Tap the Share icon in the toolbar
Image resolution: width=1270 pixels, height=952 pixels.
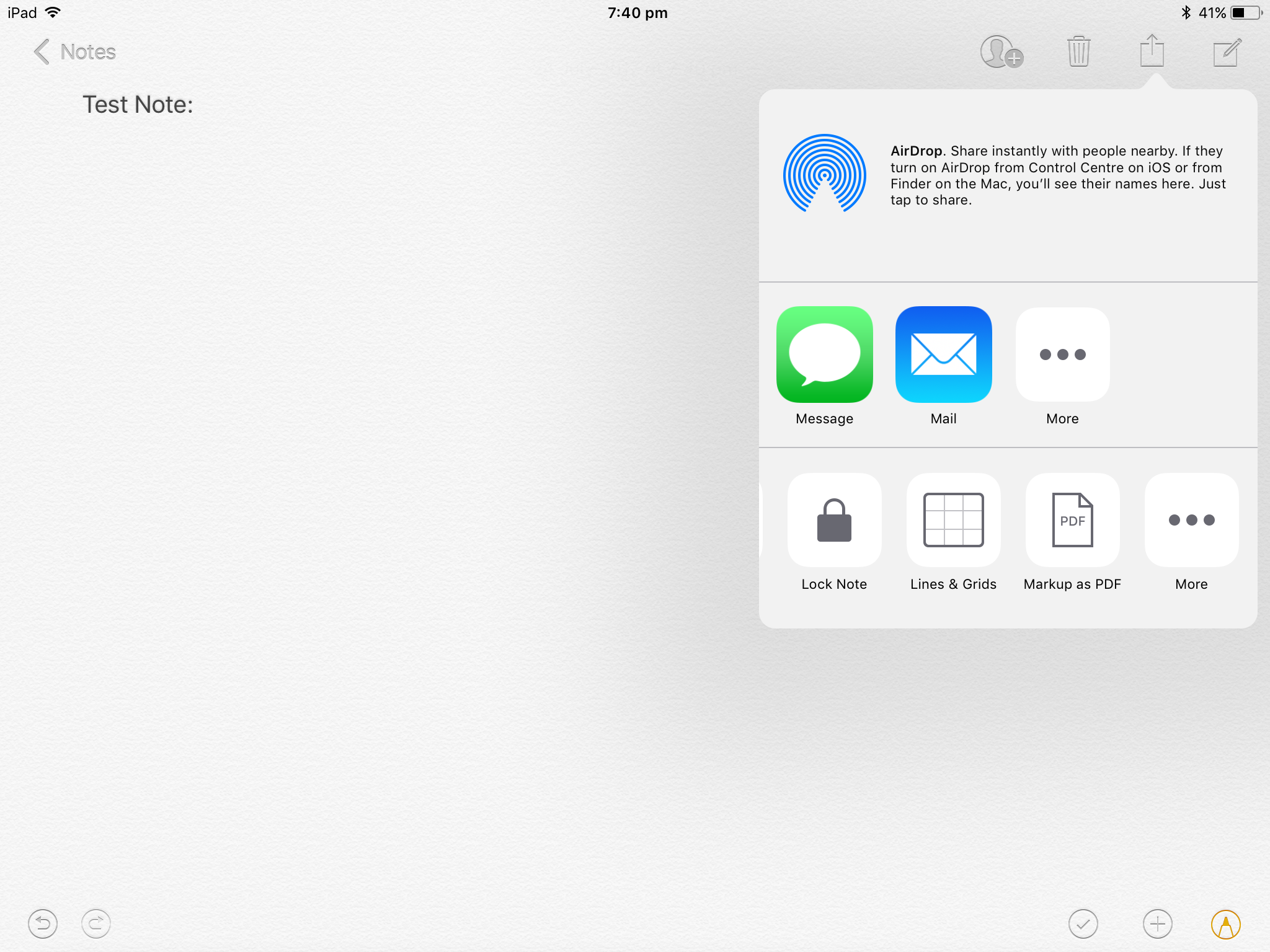[1152, 52]
